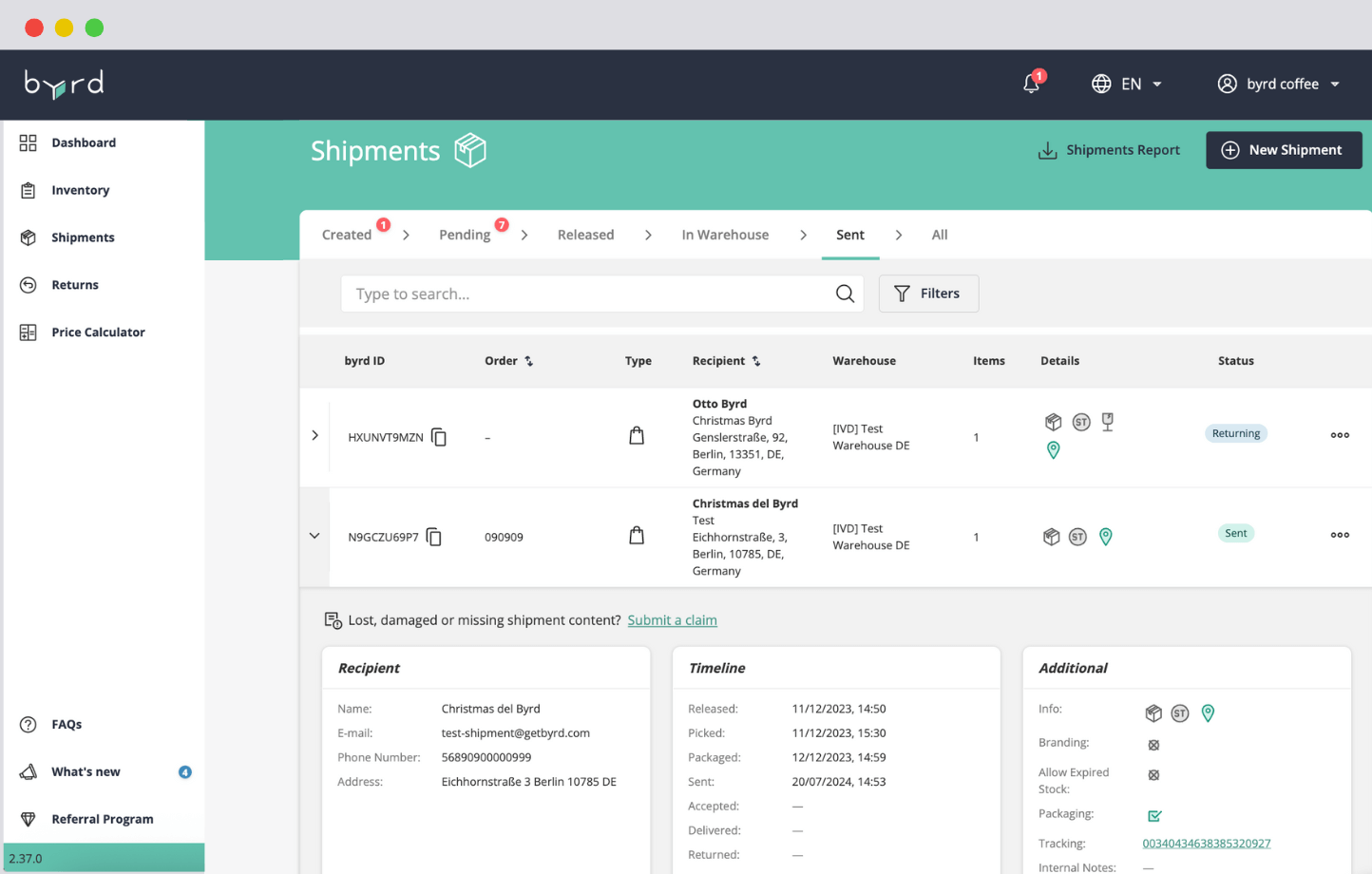Switch to the In Warehouse tab

click(x=725, y=235)
